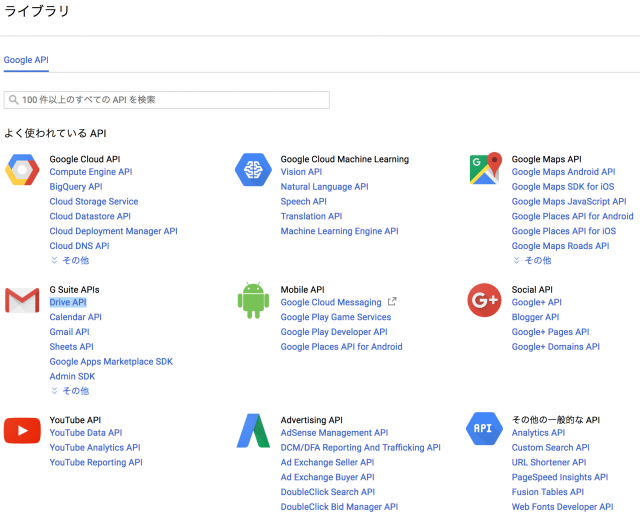Click the Gmail envelope icon
The height and width of the screenshot is (524, 640).
tap(22, 300)
